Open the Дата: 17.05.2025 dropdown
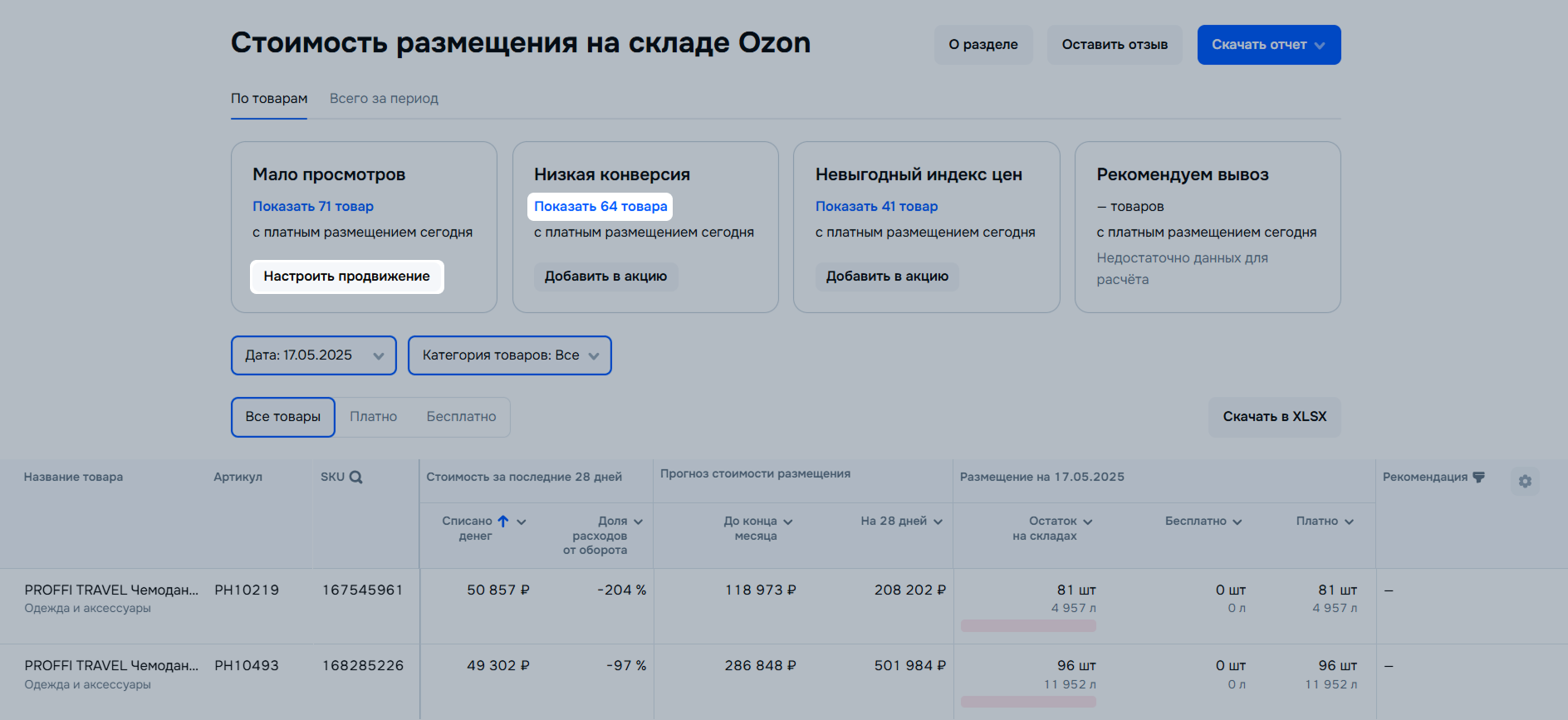This screenshot has height=720, width=1568. [314, 355]
